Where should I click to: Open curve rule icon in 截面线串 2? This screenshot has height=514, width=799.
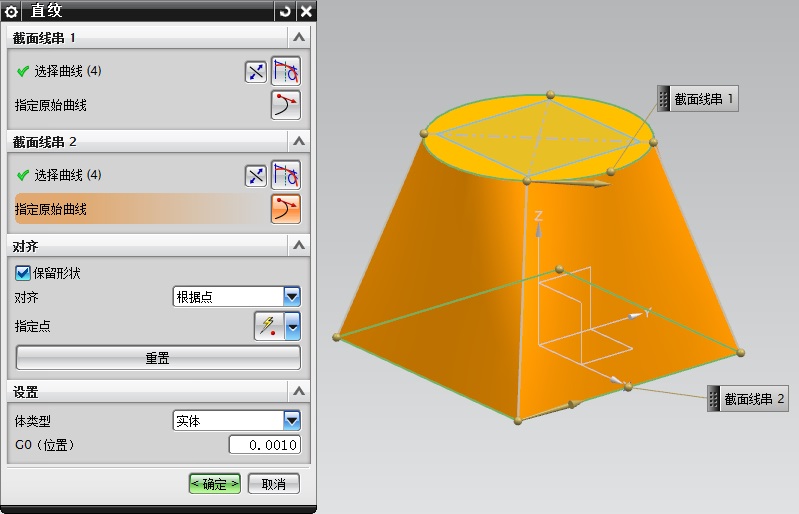pos(286,175)
